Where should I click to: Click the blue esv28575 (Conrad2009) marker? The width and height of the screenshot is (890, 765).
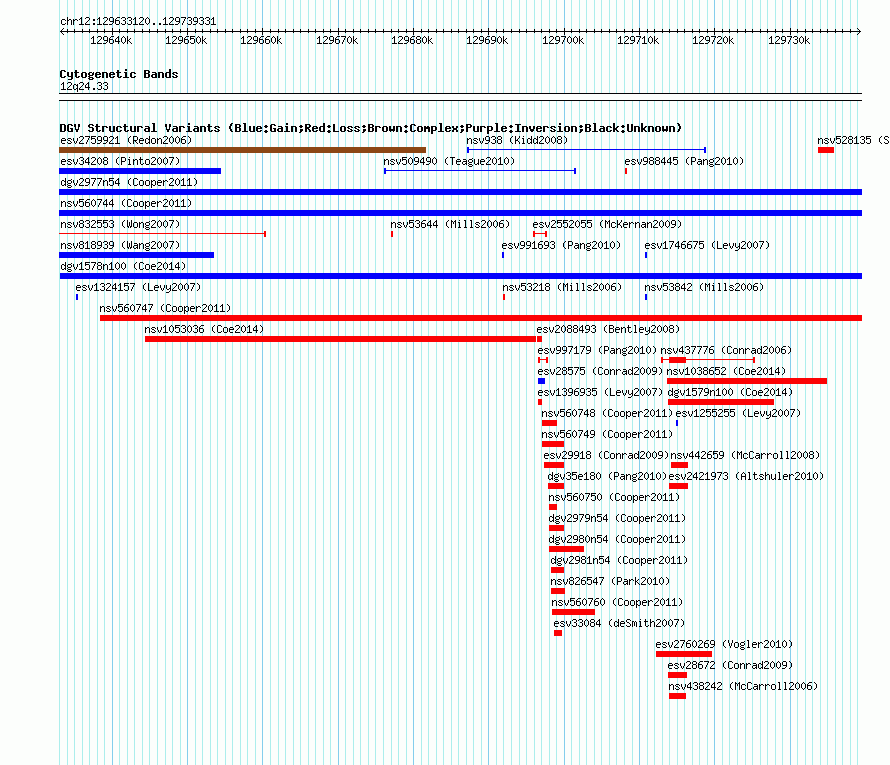541,381
